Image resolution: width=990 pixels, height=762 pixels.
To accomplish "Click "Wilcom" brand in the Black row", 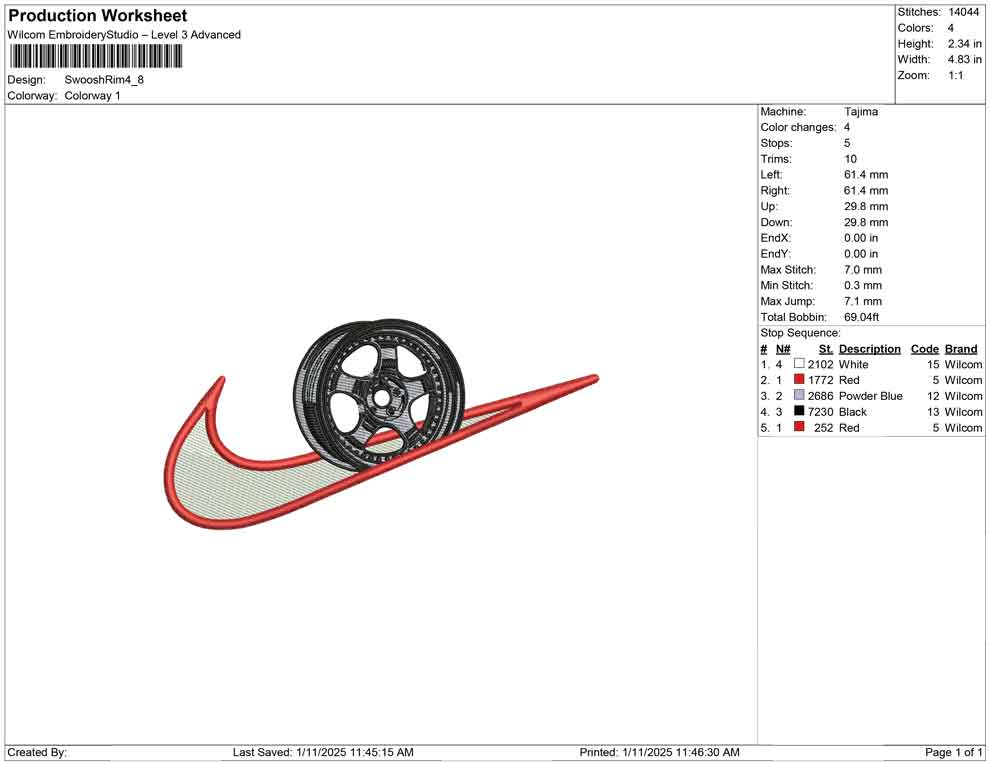I will pyautogui.click(x=963, y=412).
